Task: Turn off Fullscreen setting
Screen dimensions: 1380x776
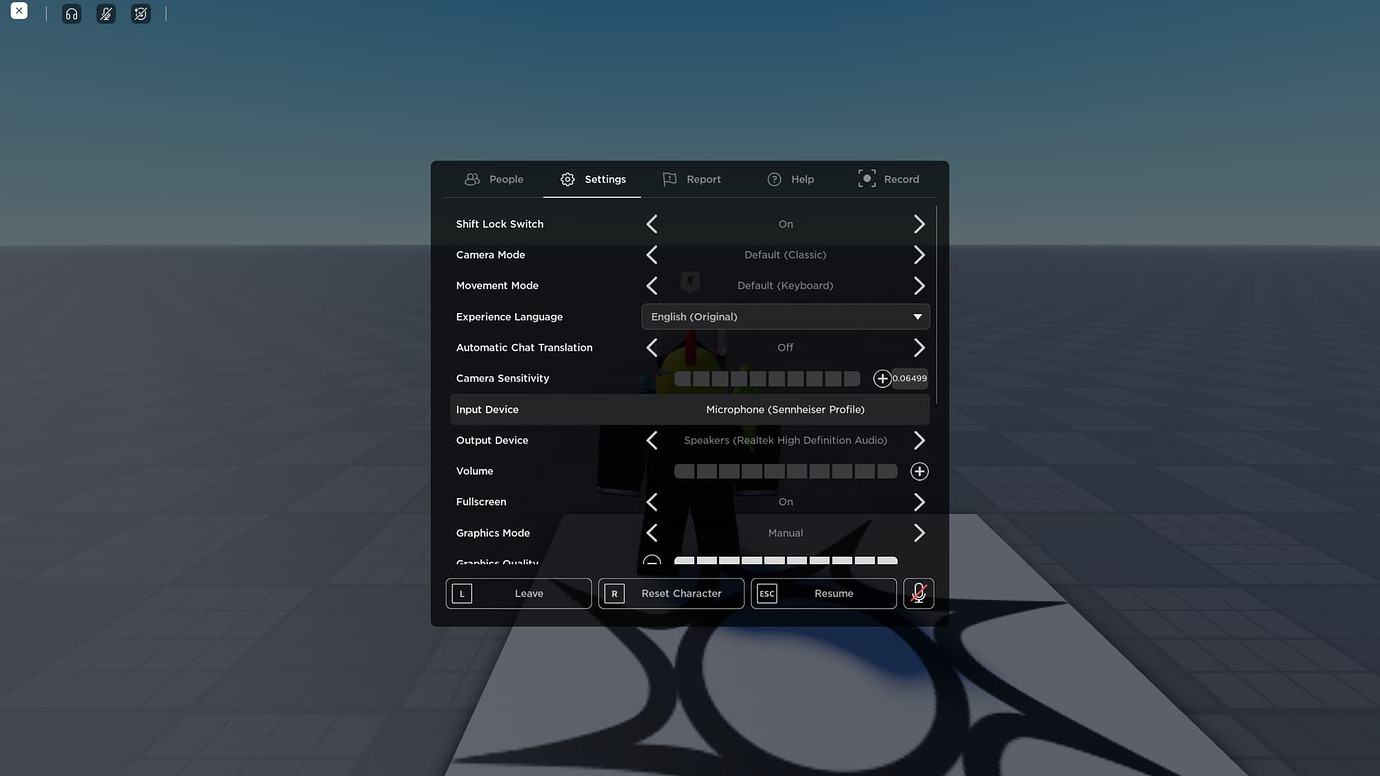Action: 651,501
